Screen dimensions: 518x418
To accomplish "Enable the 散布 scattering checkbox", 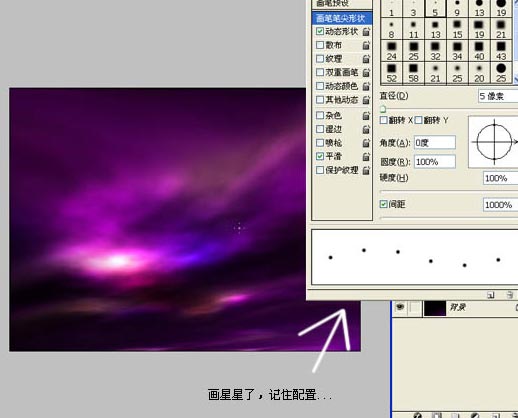I will pos(320,45).
